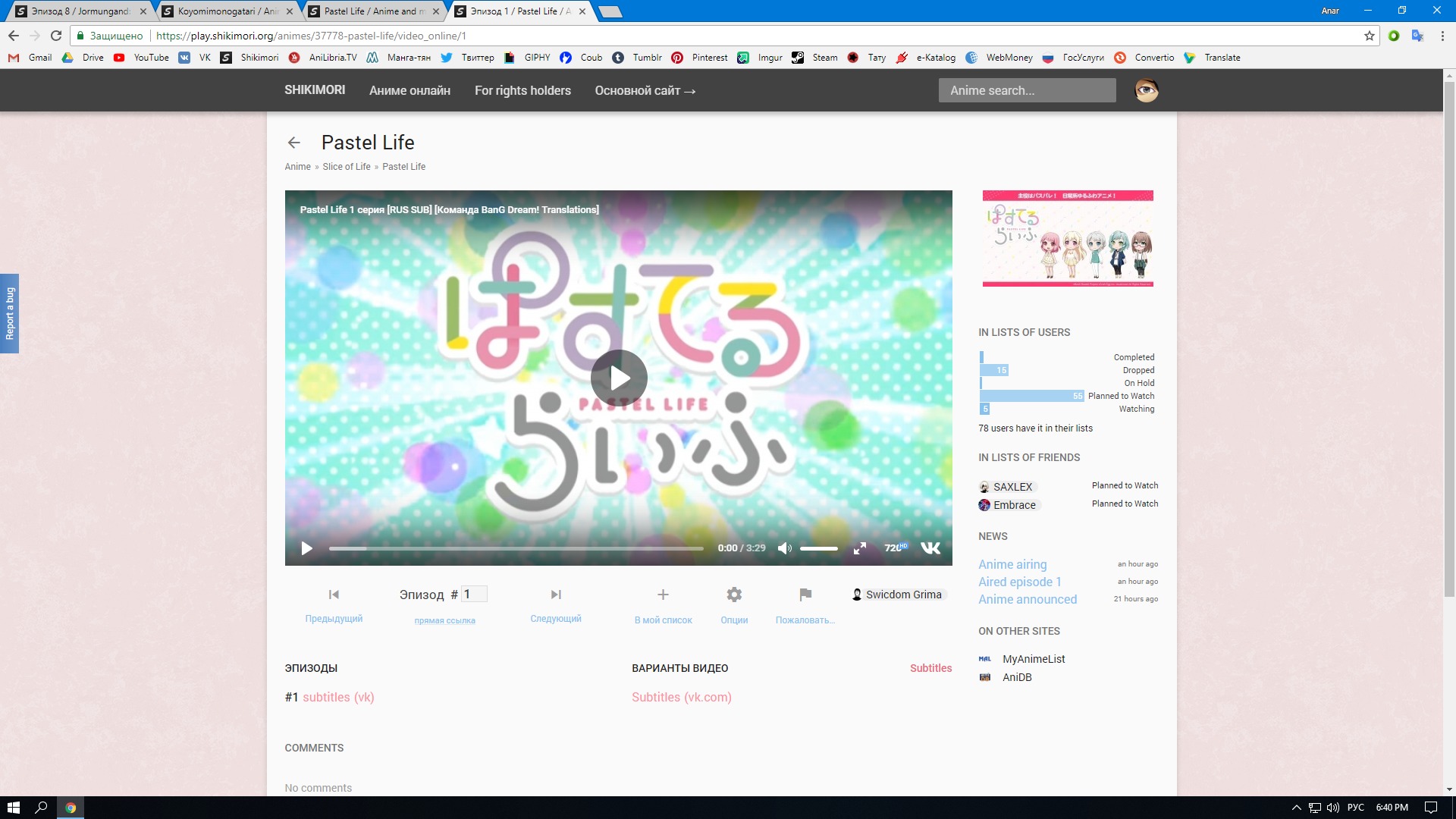Screen dimensions: 1456x819
Task: Go to next episode icon
Action: pos(556,595)
